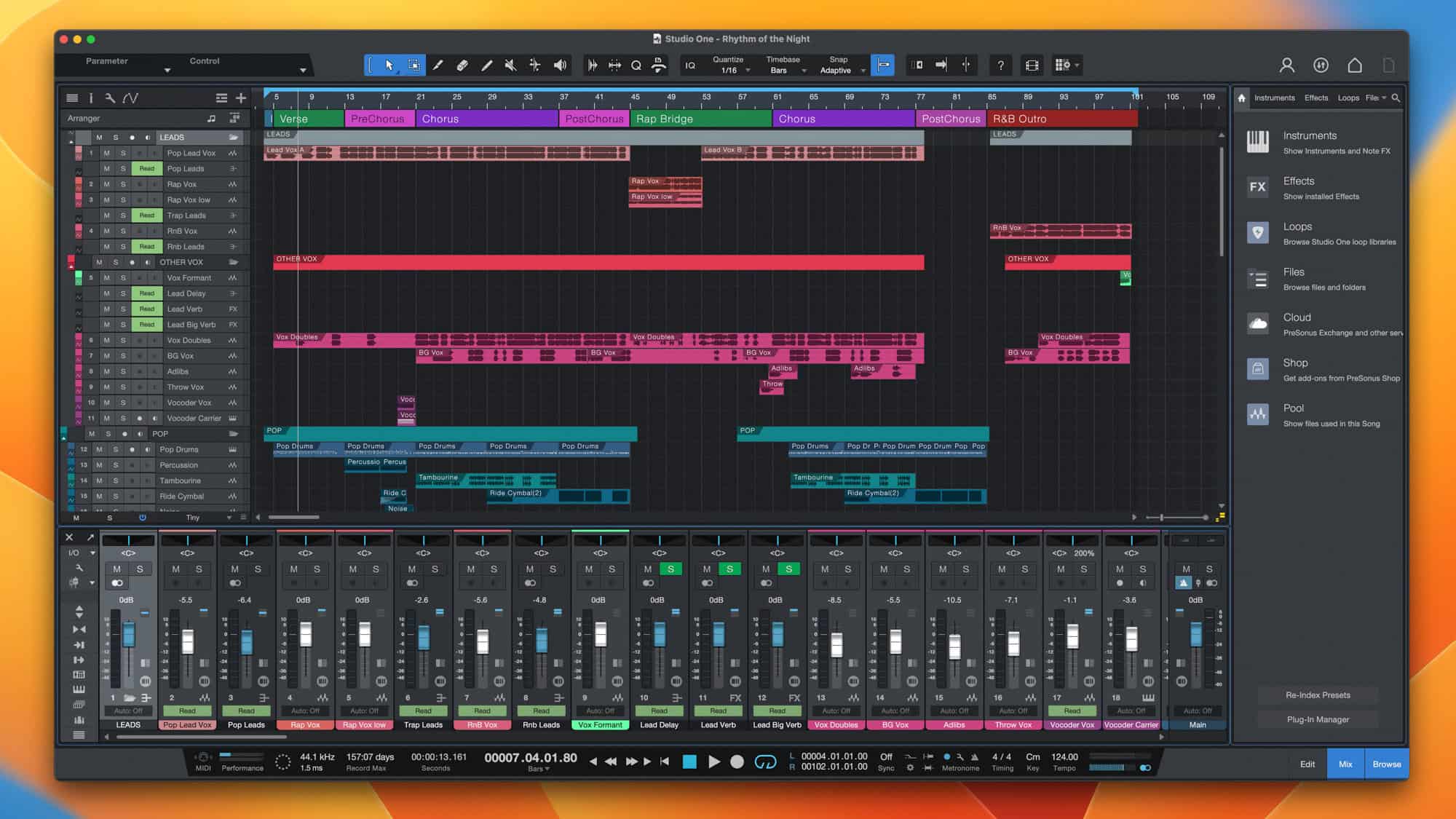Image resolution: width=1456 pixels, height=819 pixels.
Task: Open the Pool browser icon
Action: click(1257, 415)
